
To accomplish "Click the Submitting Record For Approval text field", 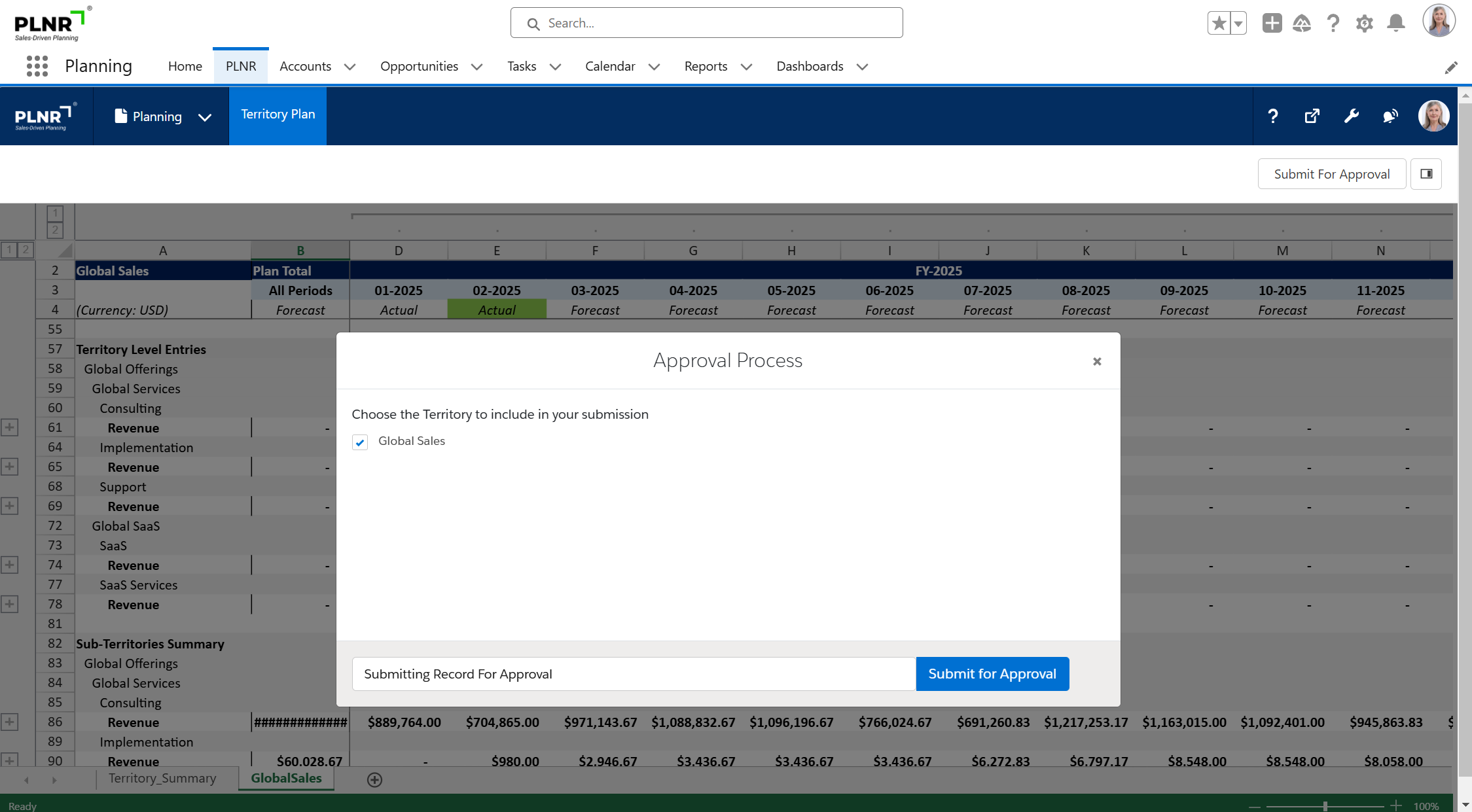I will (x=633, y=674).
